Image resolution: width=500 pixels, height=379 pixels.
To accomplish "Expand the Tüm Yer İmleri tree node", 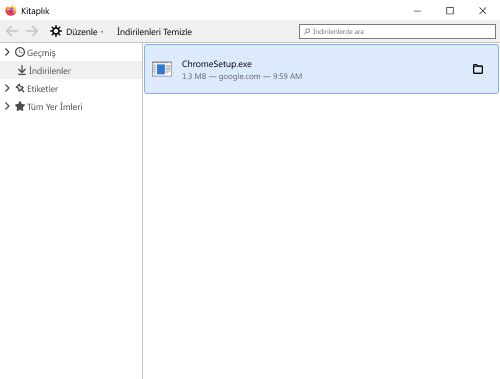I will tap(7, 106).
